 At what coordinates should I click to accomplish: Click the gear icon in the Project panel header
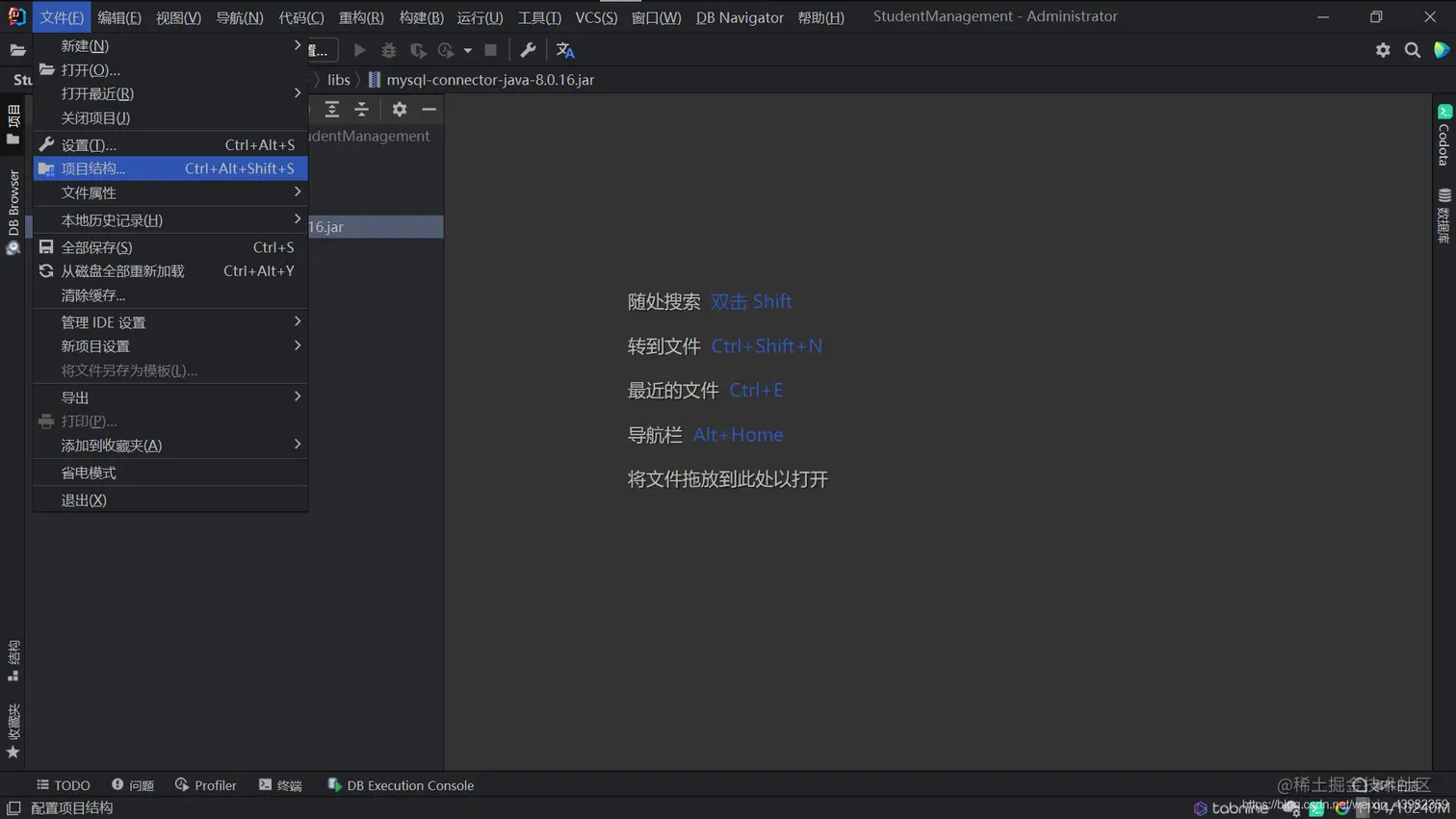[400, 110]
